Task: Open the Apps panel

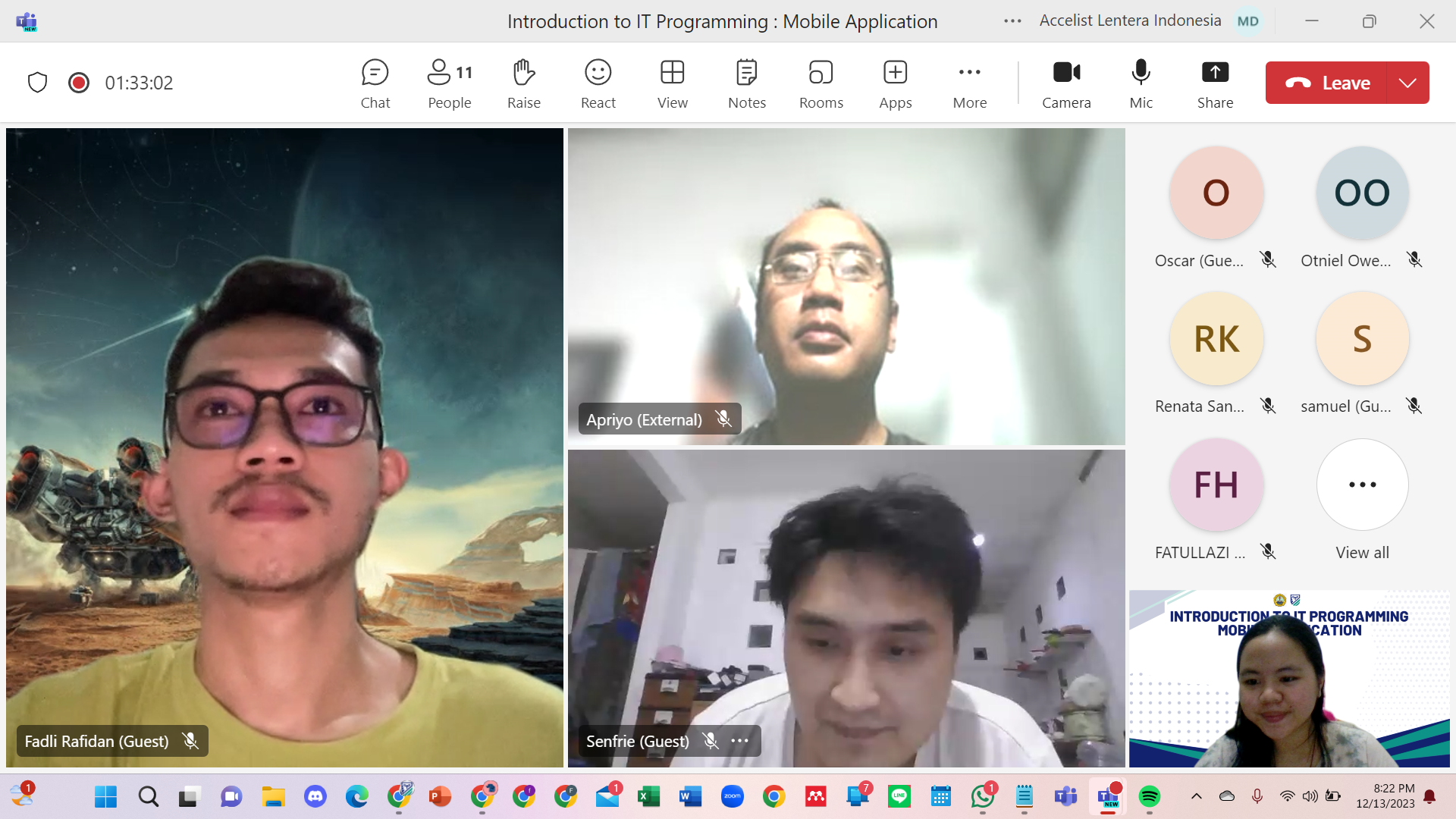Action: click(x=895, y=83)
